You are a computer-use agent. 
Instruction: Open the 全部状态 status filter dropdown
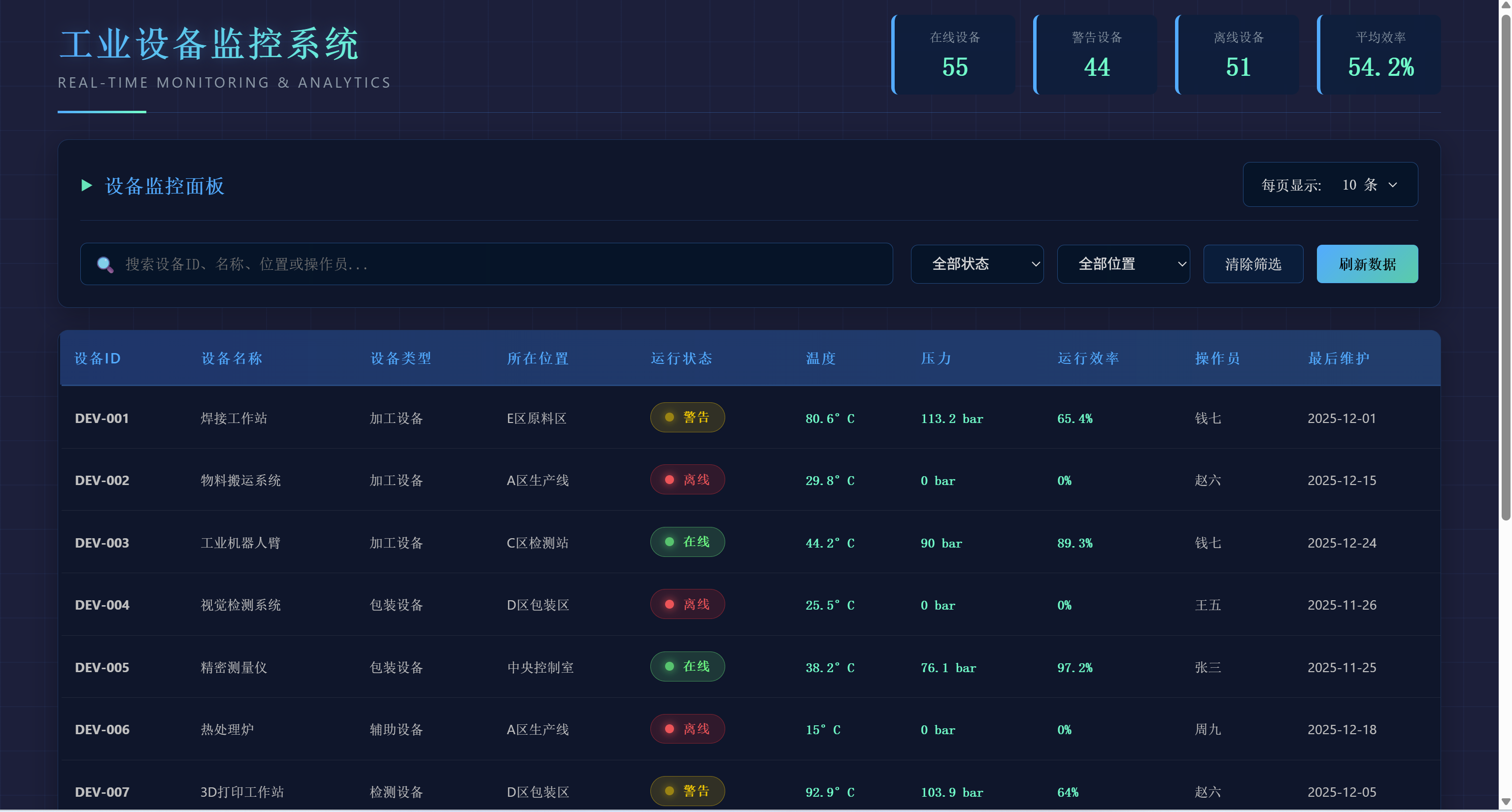coord(976,264)
